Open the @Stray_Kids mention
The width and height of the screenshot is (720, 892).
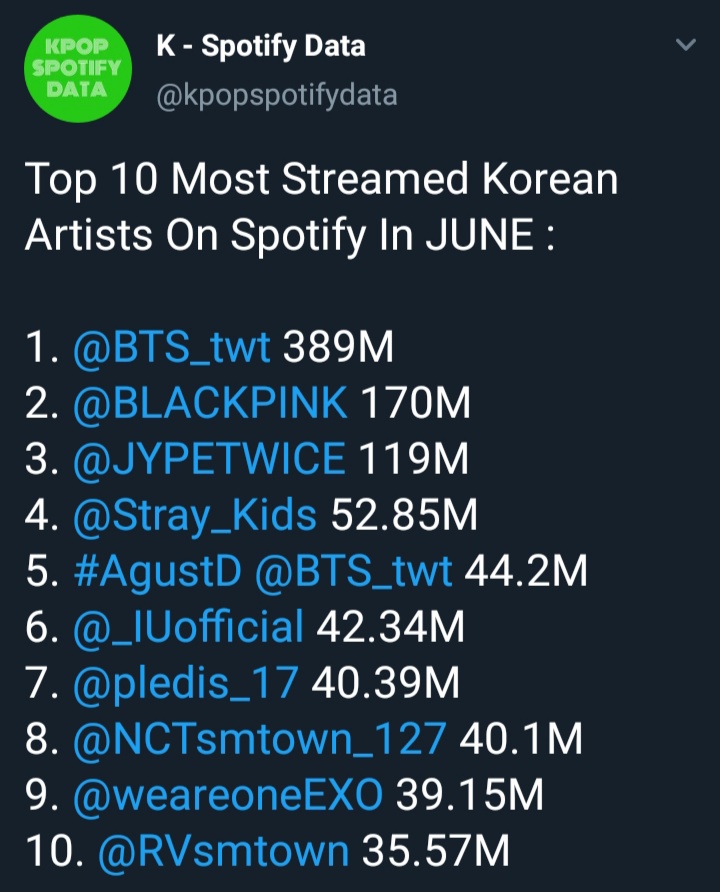195,517
